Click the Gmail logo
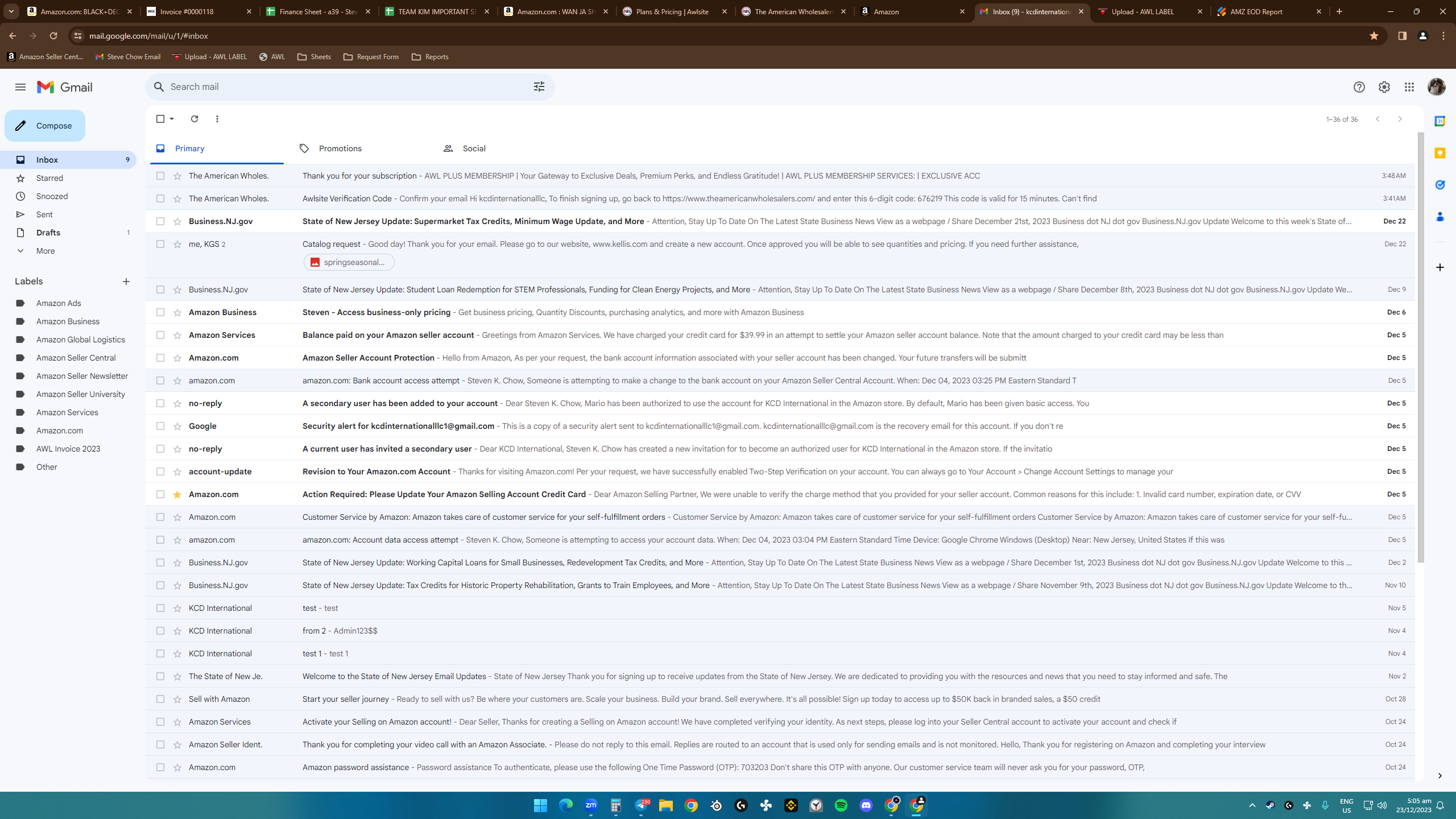The width and height of the screenshot is (1456, 819). pos(65,87)
